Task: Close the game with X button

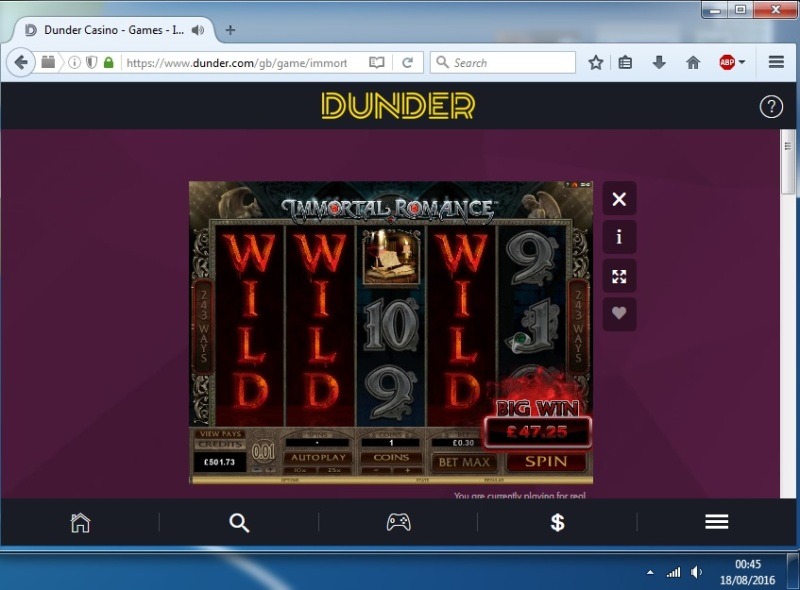Action: click(x=619, y=199)
